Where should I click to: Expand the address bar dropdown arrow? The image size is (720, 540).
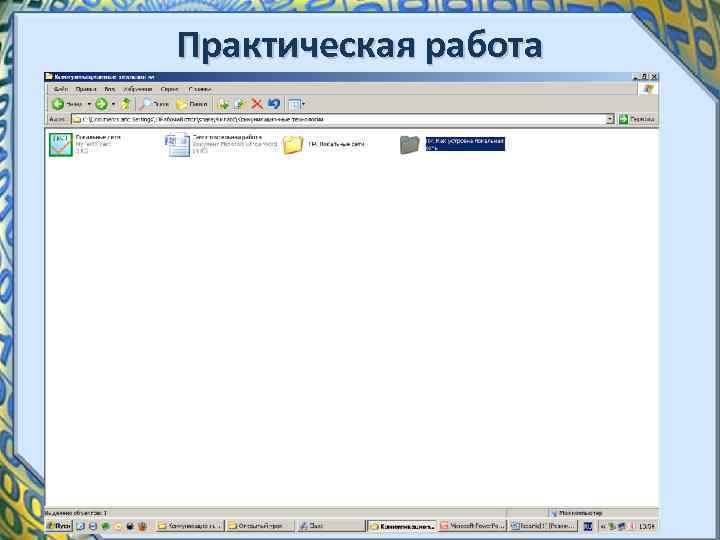[610, 119]
